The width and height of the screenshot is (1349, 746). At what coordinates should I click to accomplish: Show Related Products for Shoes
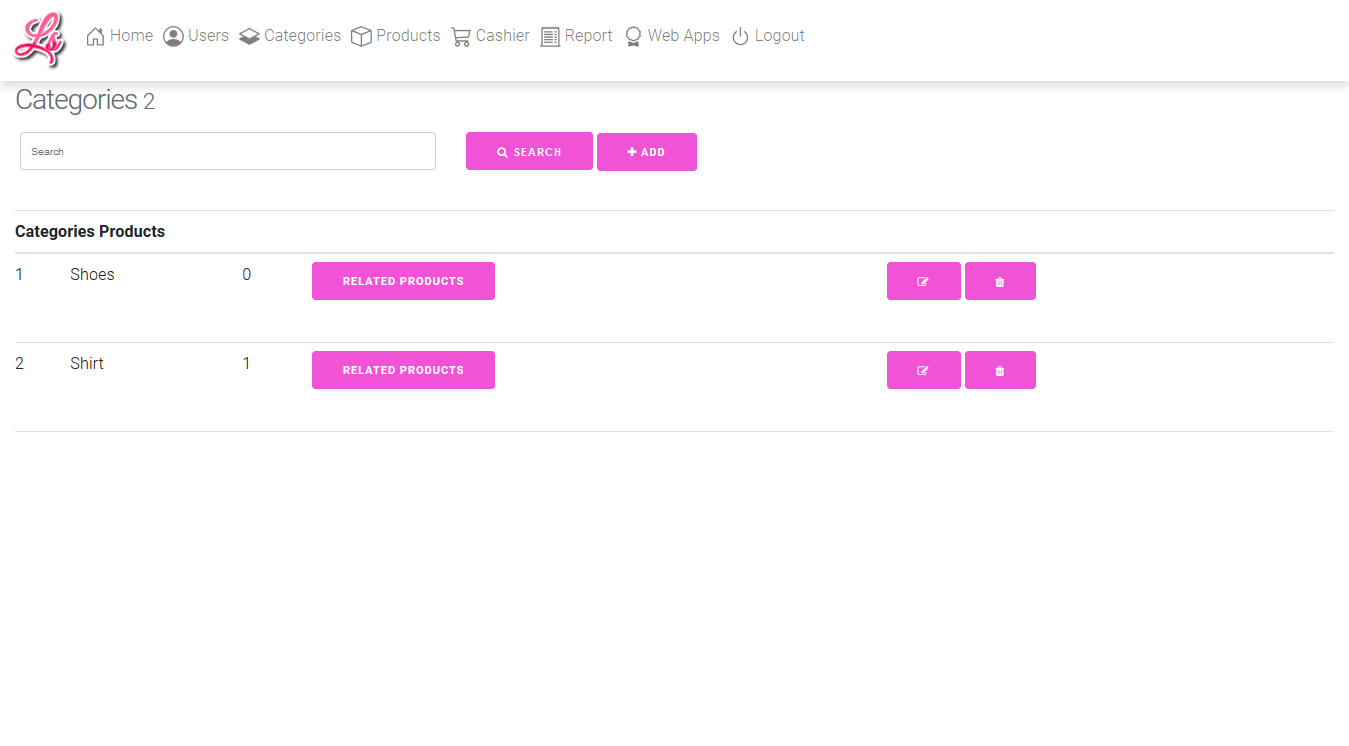[x=403, y=281]
